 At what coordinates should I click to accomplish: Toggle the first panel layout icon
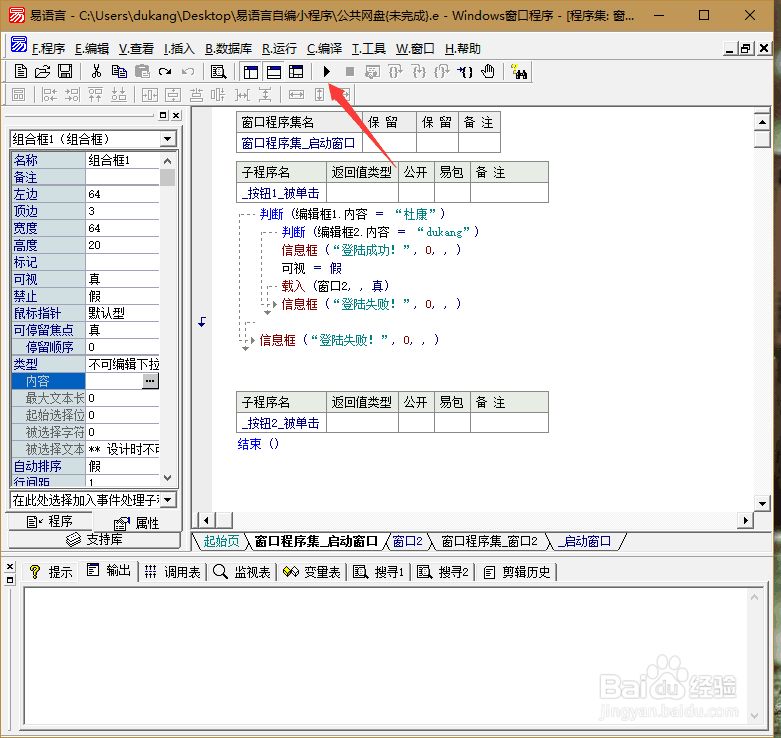click(251, 72)
